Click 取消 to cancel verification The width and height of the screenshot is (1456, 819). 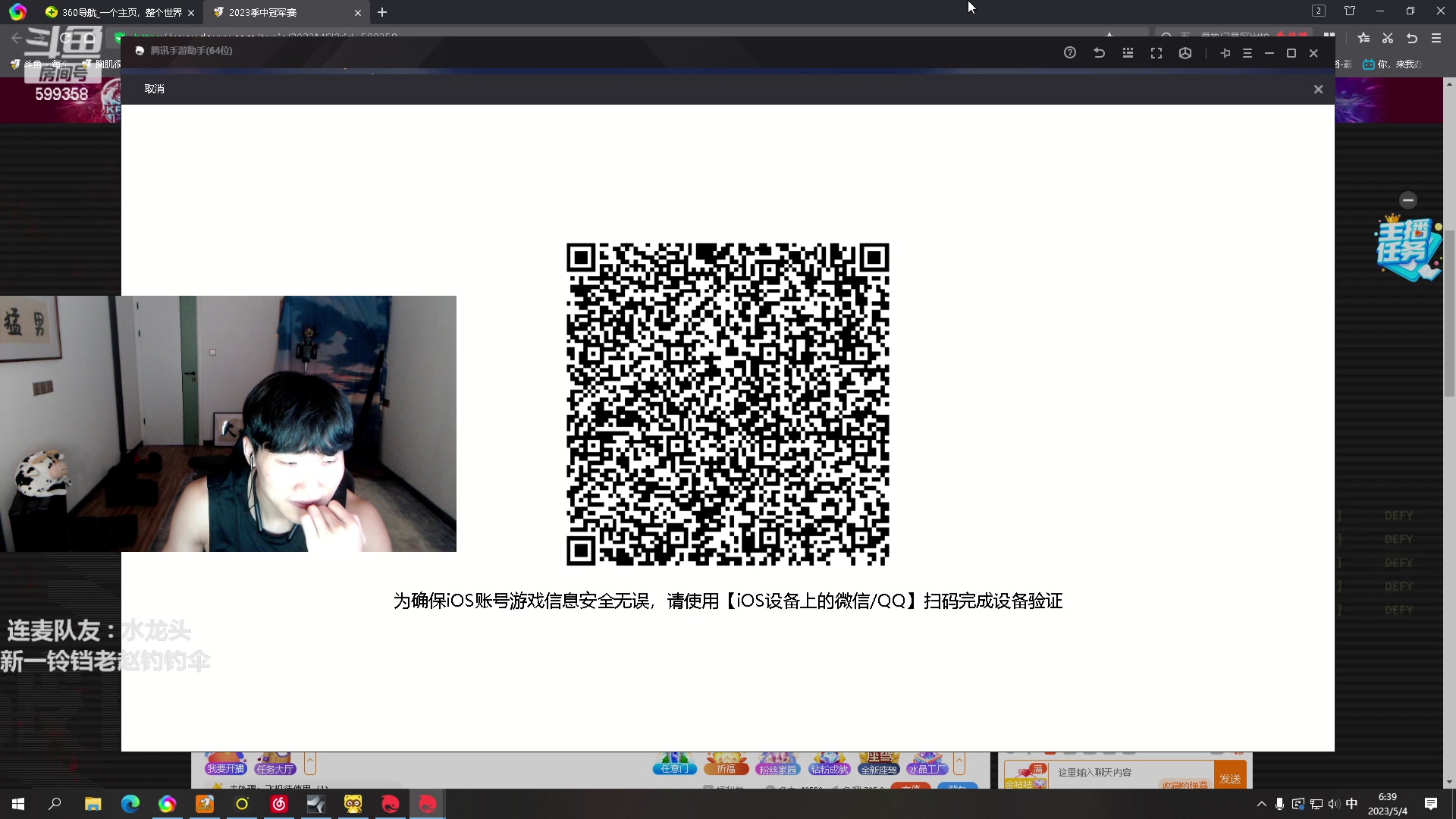pyautogui.click(x=155, y=89)
